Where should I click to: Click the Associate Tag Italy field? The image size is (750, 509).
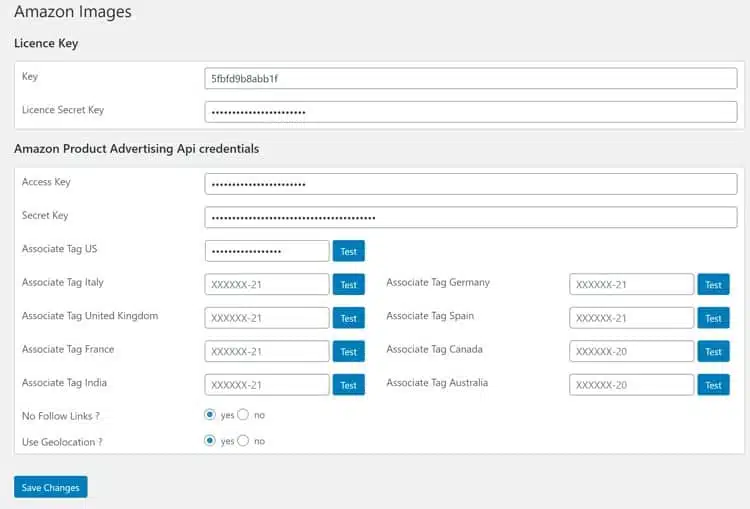tap(267, 284)
